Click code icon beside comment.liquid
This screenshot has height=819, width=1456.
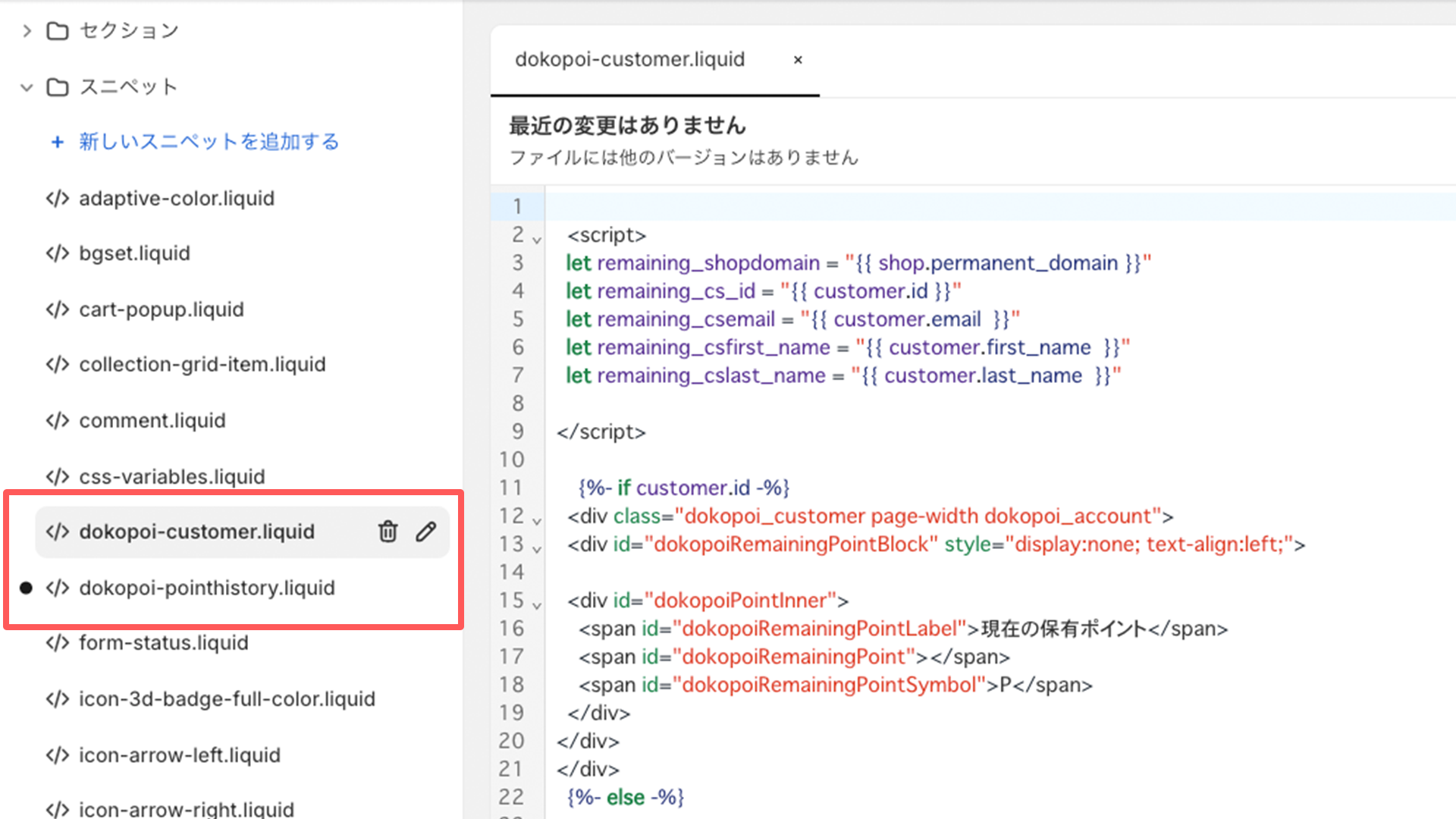pyautogui.click(x=58, y=421)
